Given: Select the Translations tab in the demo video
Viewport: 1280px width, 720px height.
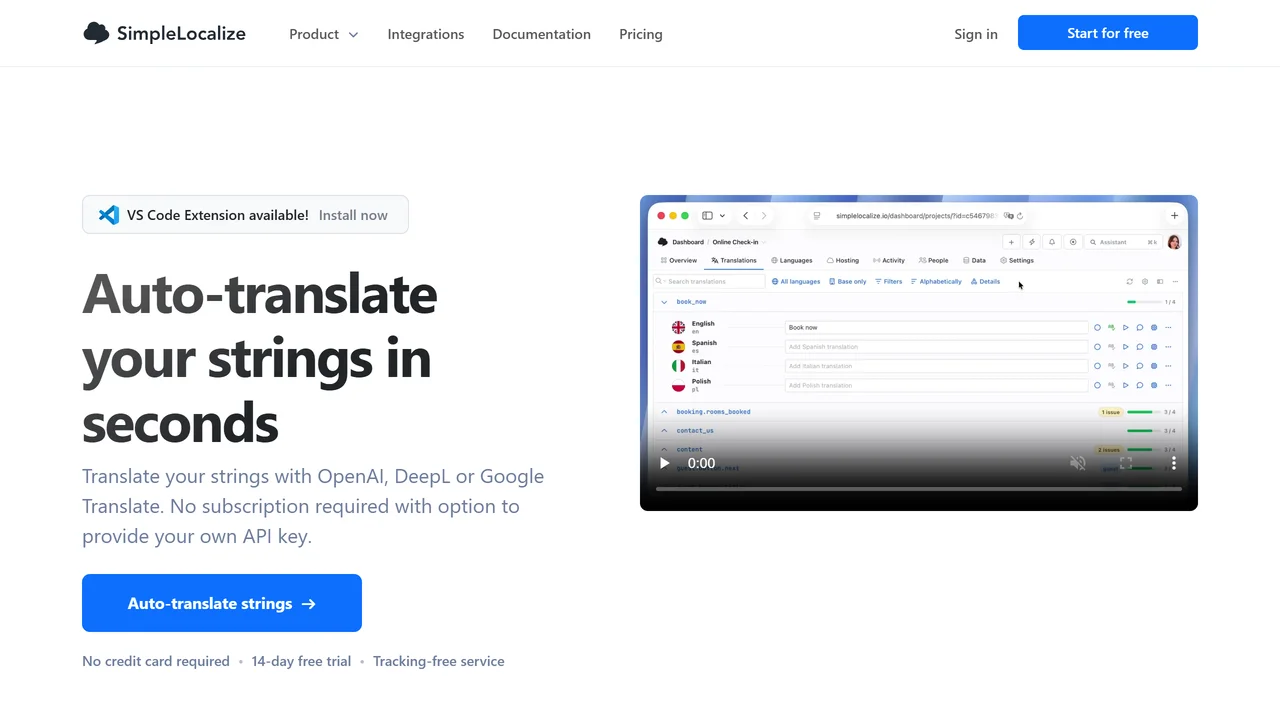Looking at the screenshot, I should point(734,260).
